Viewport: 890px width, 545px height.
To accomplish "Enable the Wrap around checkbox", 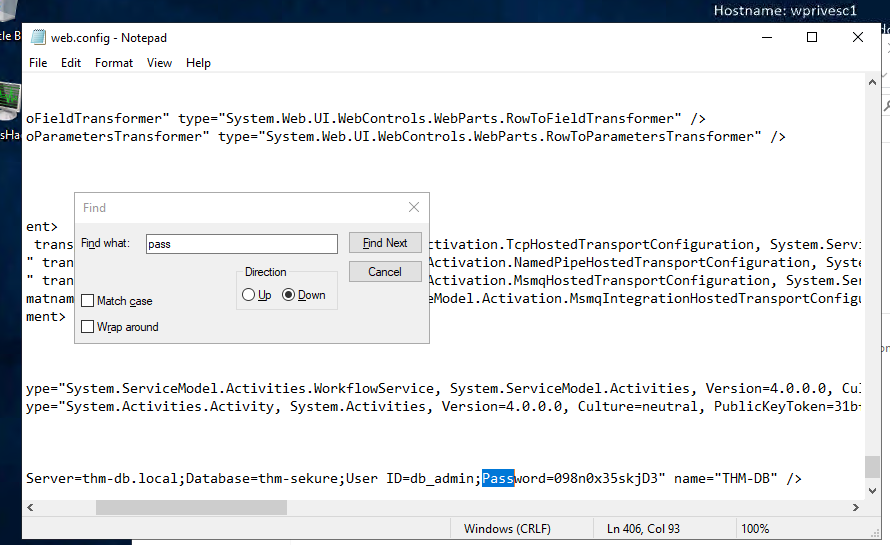I will [88, 327].
